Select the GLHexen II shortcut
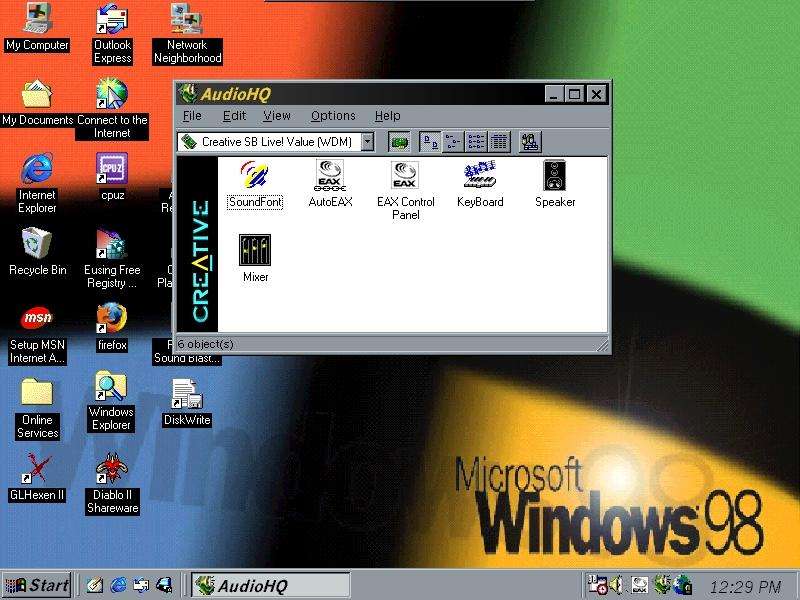The width and height of the screenshot is (800, 600). point(37,478)
